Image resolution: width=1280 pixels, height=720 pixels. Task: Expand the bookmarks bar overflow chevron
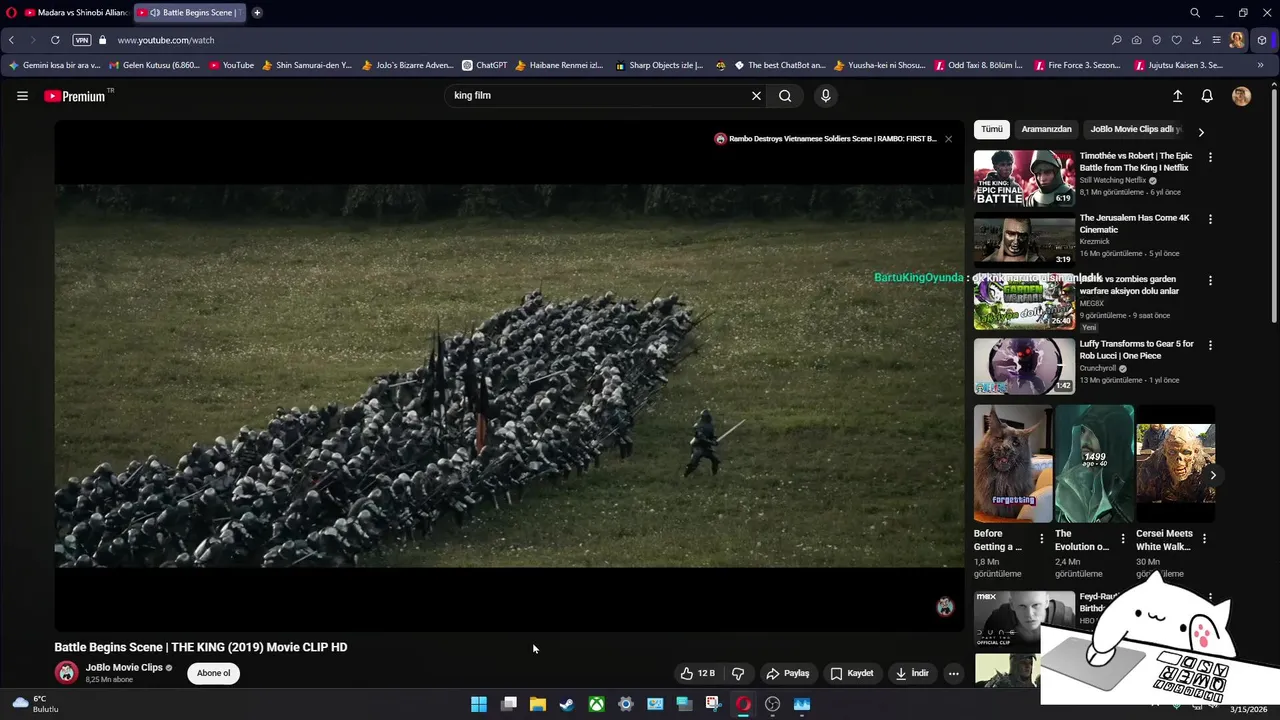1260,65
